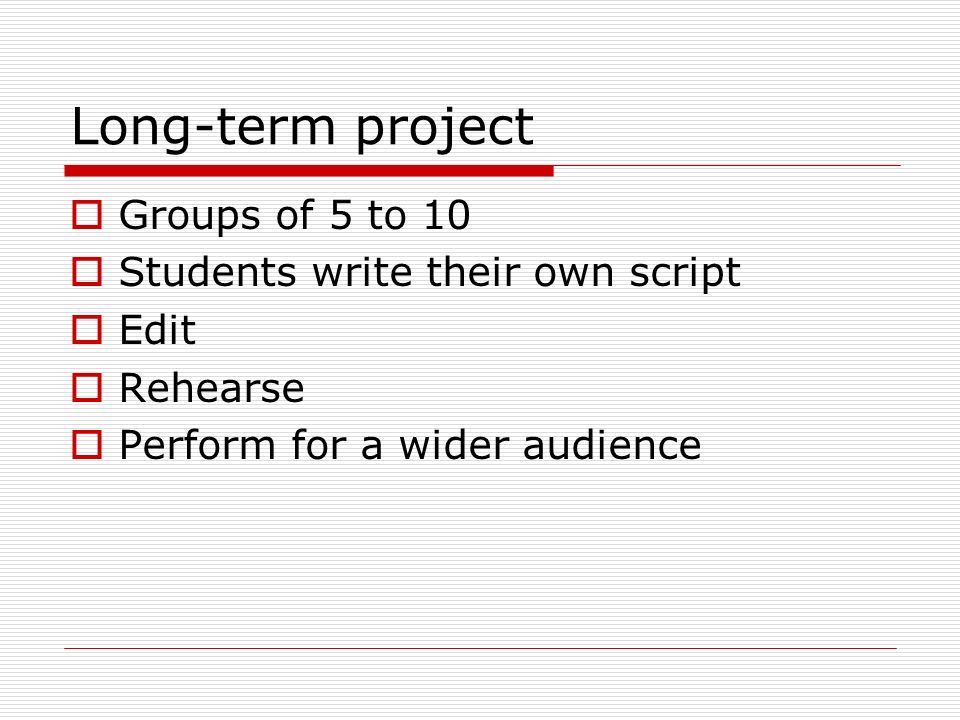Click the number 10 in the first bullet
The height and width of the screenshot is (720, 960).
447,215
